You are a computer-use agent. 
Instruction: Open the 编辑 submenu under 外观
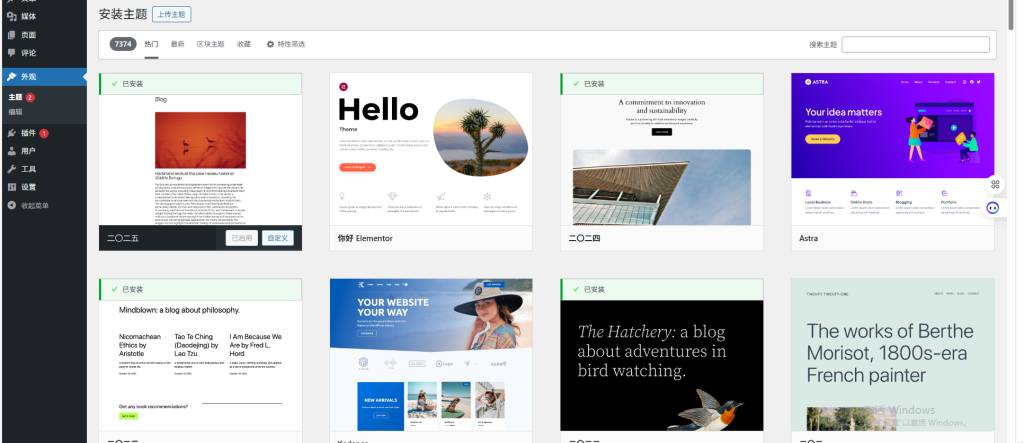(x=15, y=112)
